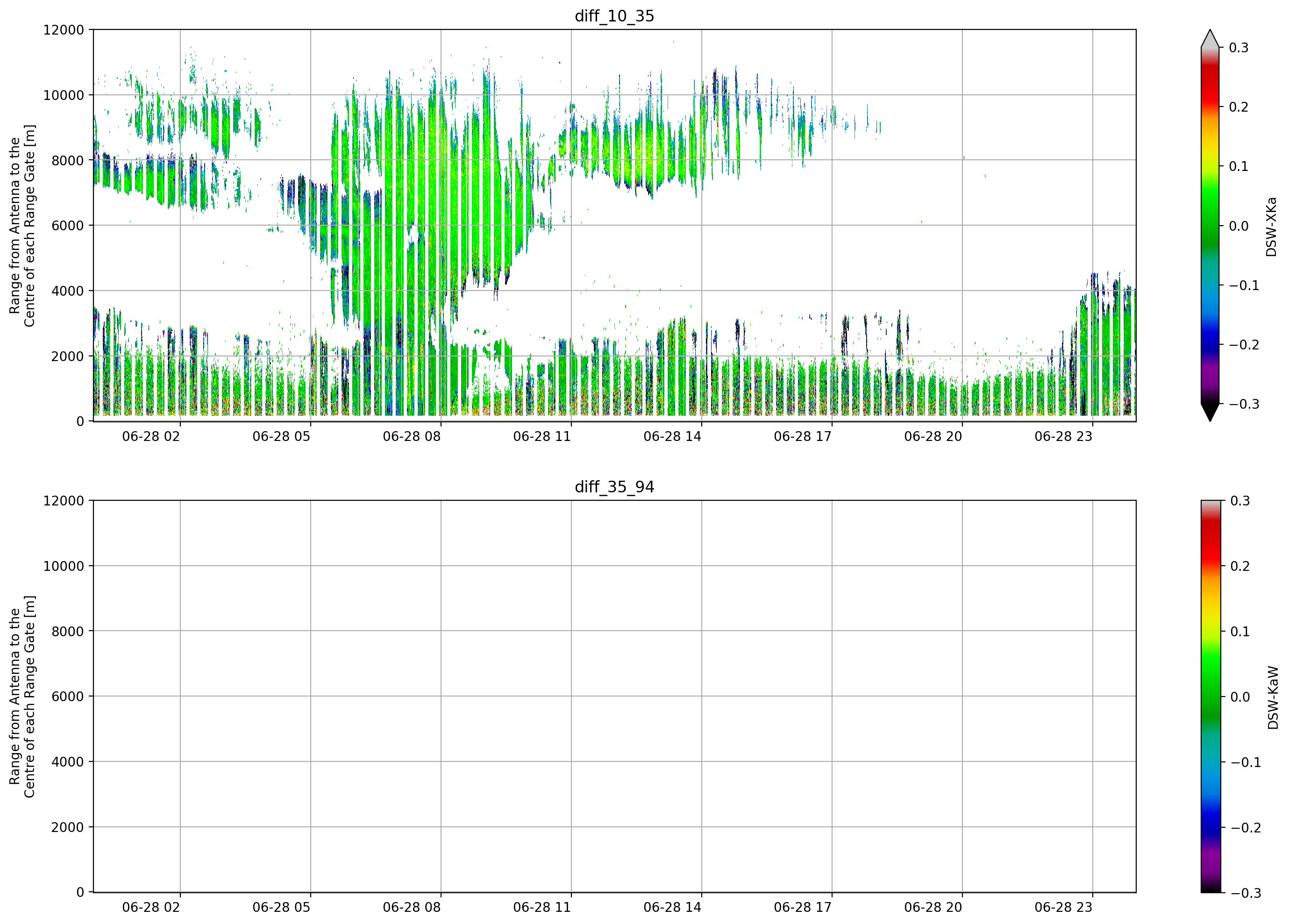Click the 0.1 tick on DSW-KaW colorbar
The image size is (1289, 924).
click(1240, 632)
